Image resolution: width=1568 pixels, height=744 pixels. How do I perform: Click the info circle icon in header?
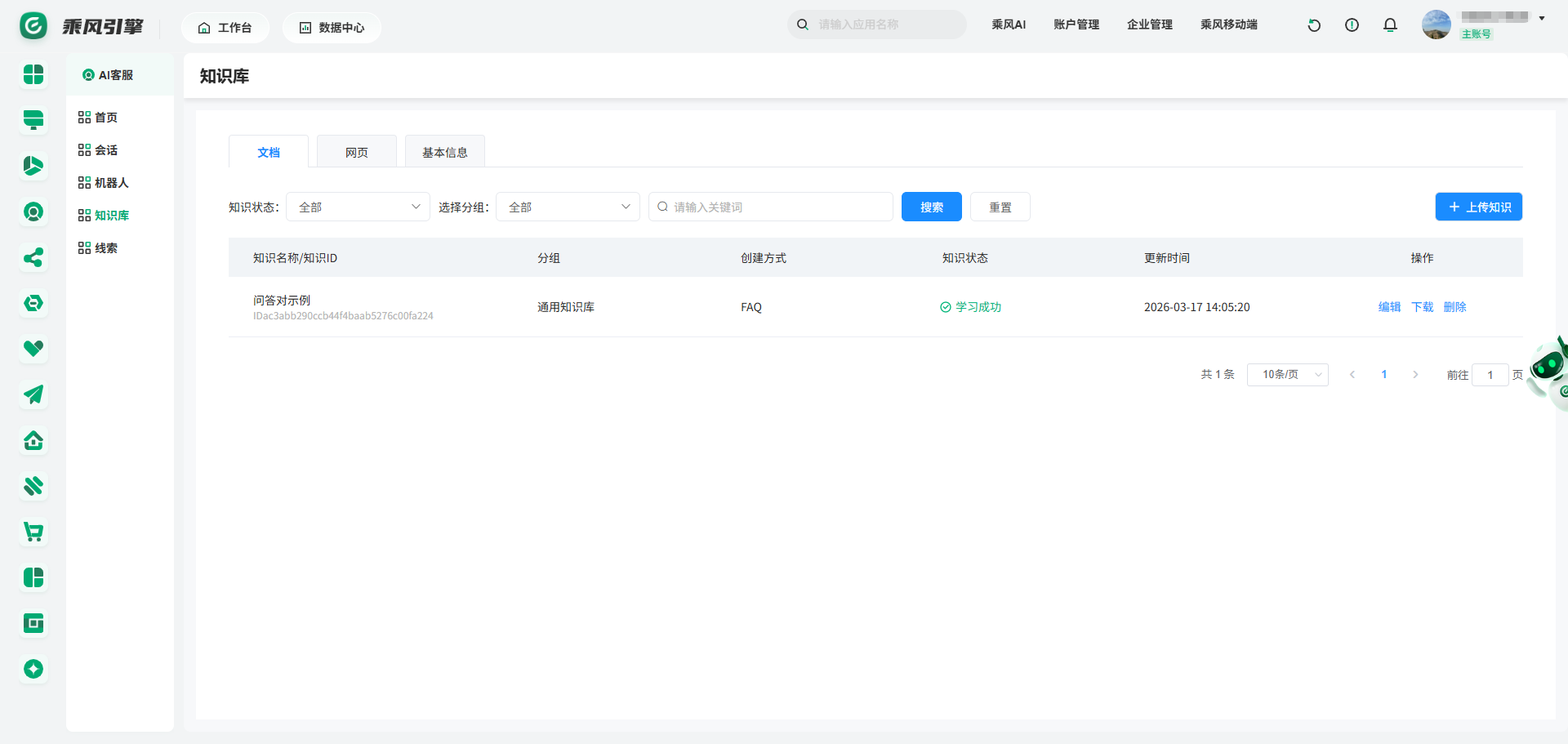[x=1352, y=25]
